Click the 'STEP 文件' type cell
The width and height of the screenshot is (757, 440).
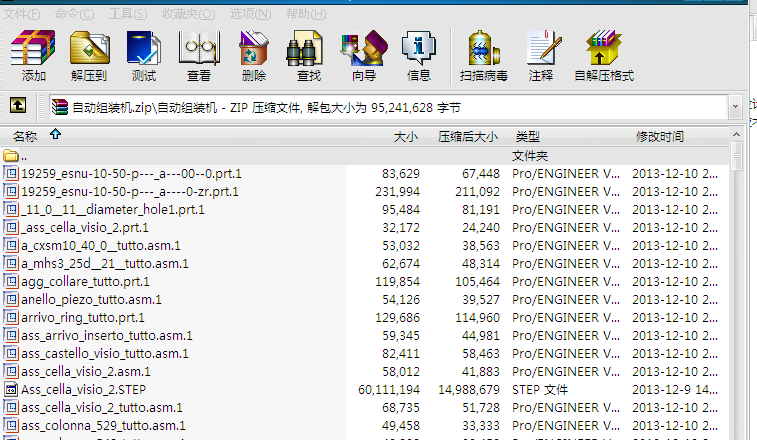click(540, 389)
